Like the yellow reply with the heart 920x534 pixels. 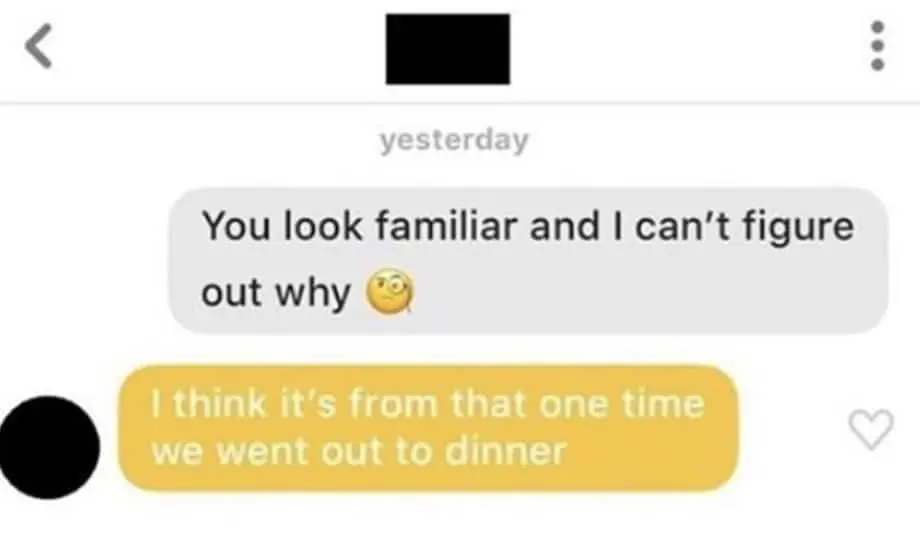871,429
